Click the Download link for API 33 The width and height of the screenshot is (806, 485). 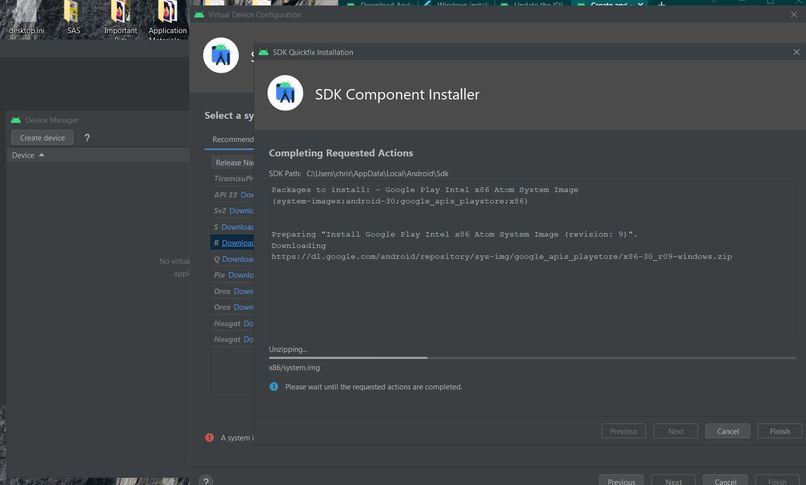click(247, 195)
